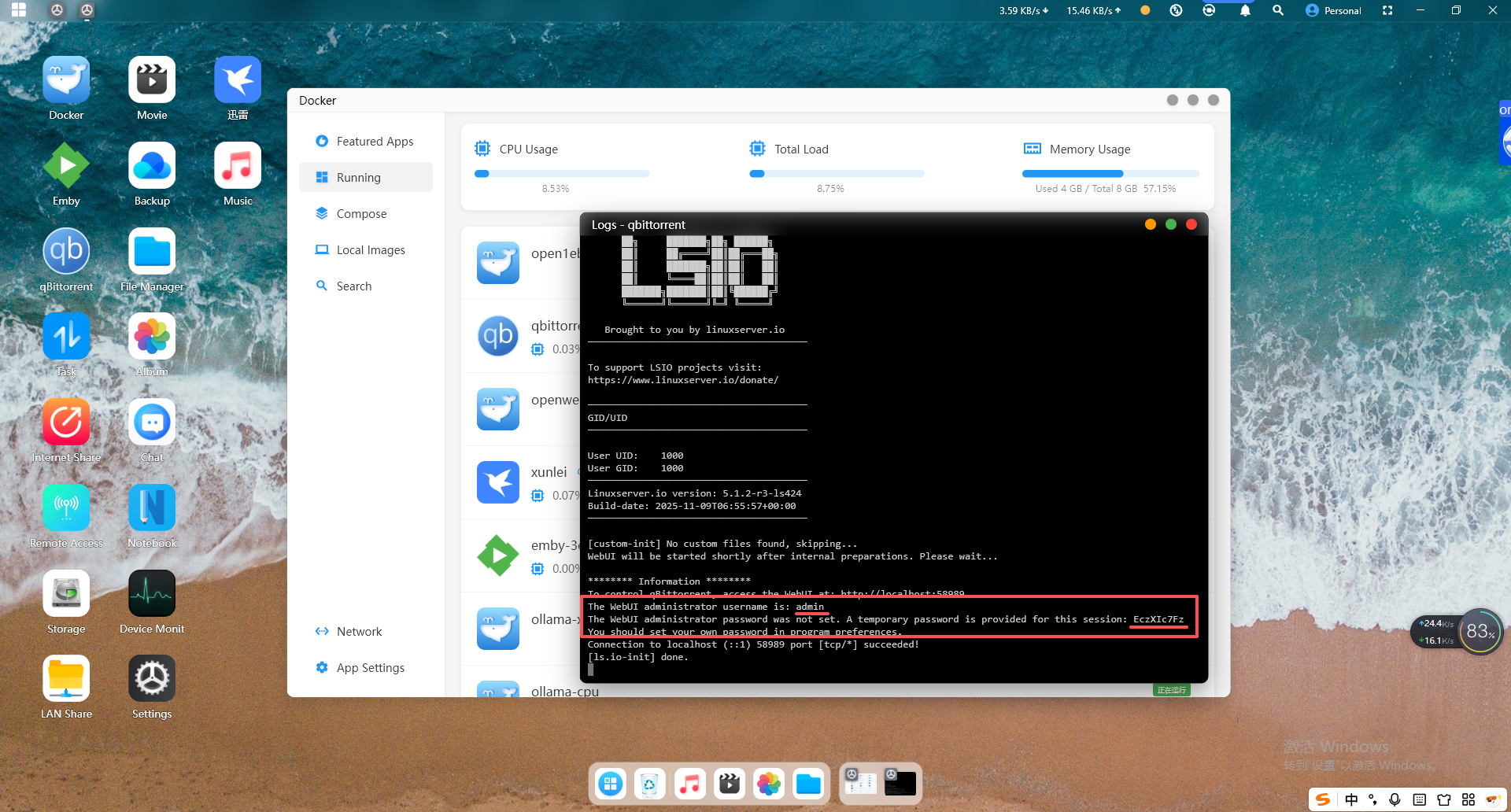Open the Music desktop shortcut
The height and width of the screenshot is (812, 1511).
238,166
